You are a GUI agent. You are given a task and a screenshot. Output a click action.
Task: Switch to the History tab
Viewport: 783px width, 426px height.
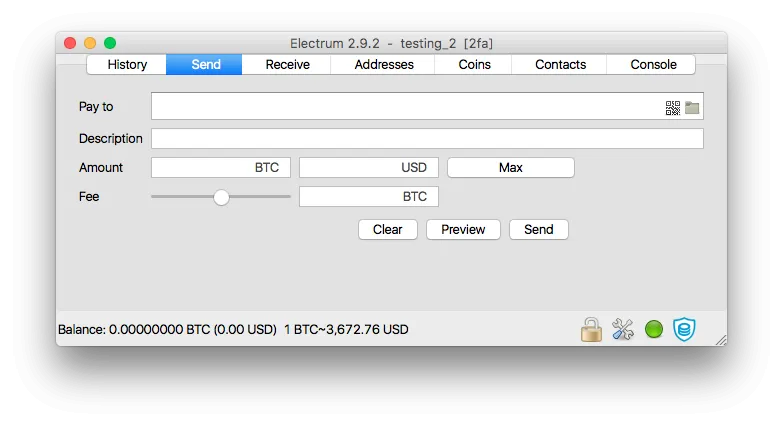(127, 64)
